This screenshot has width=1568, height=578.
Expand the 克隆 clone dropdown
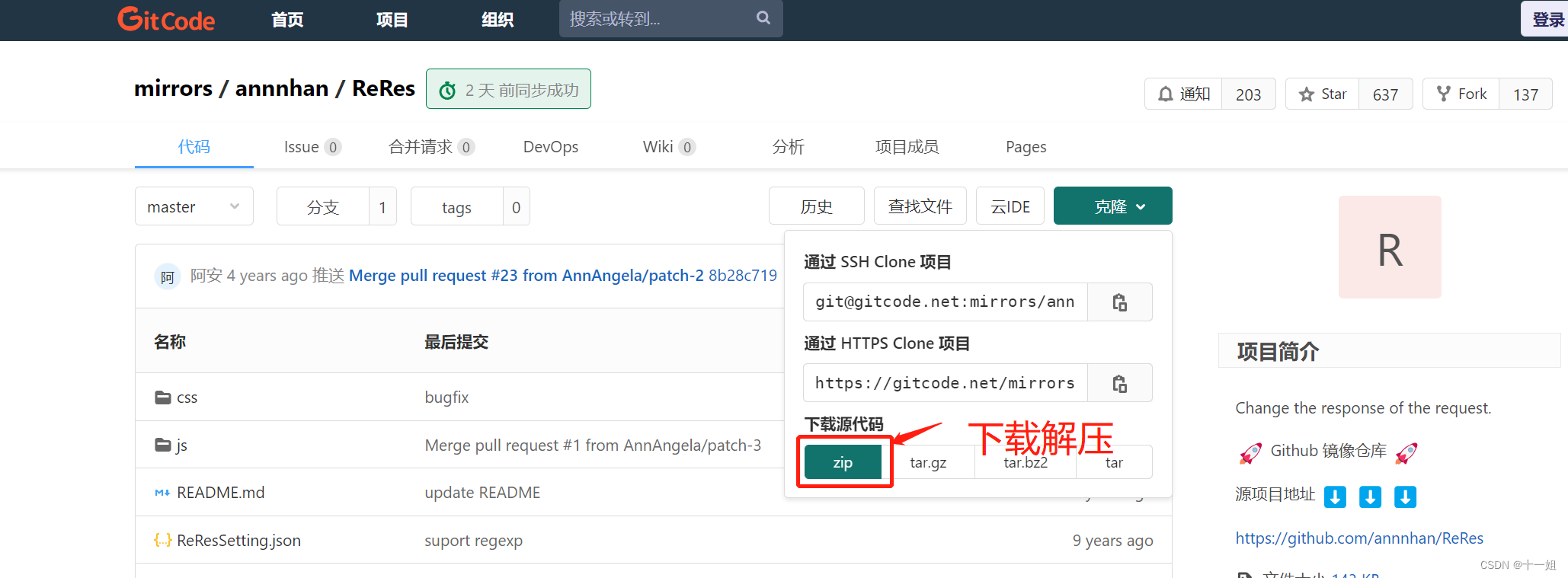[1112, 206]
